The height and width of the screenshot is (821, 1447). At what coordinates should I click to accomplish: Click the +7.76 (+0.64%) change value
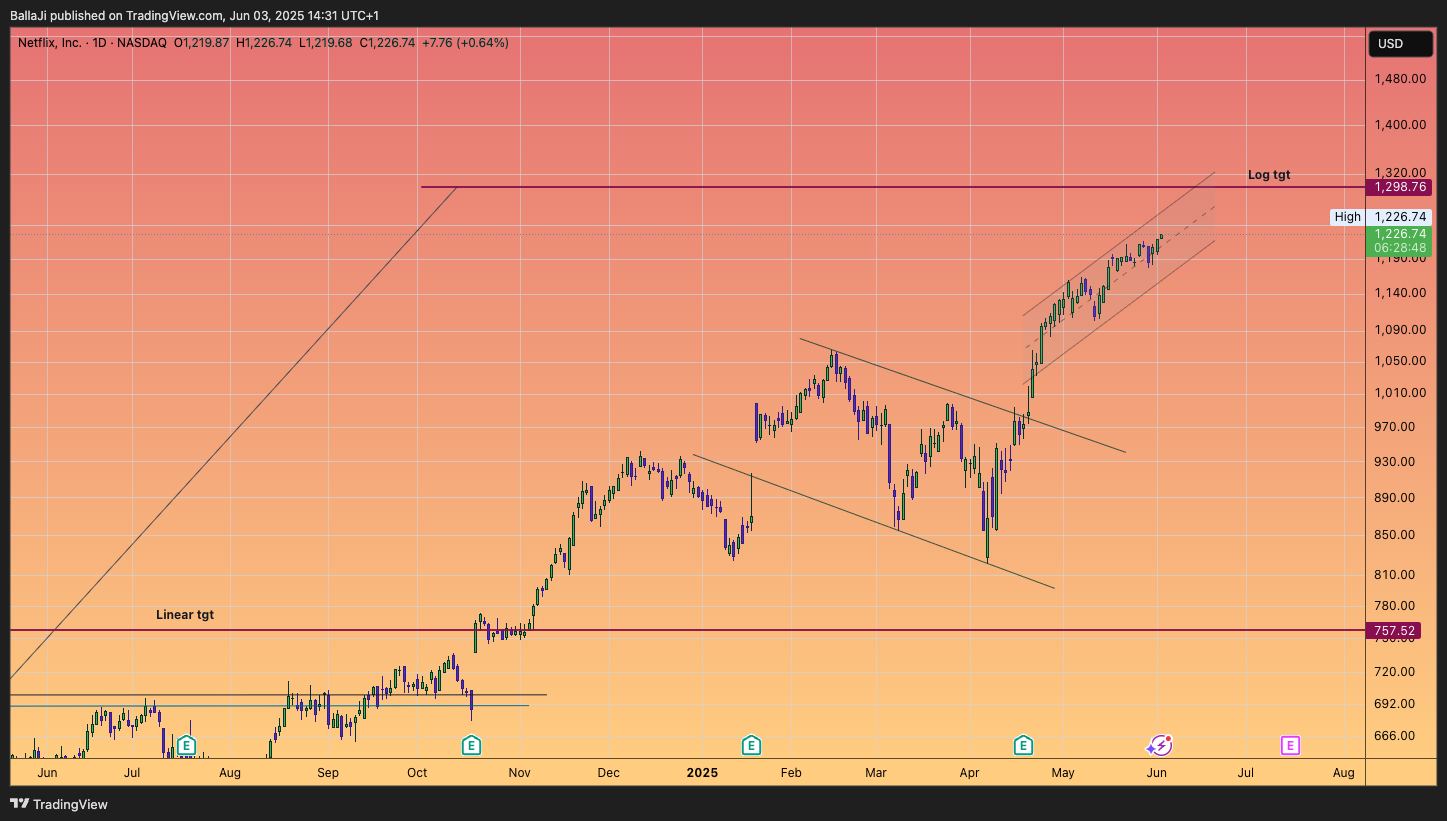pyautogui.click(x=465, y=43)
